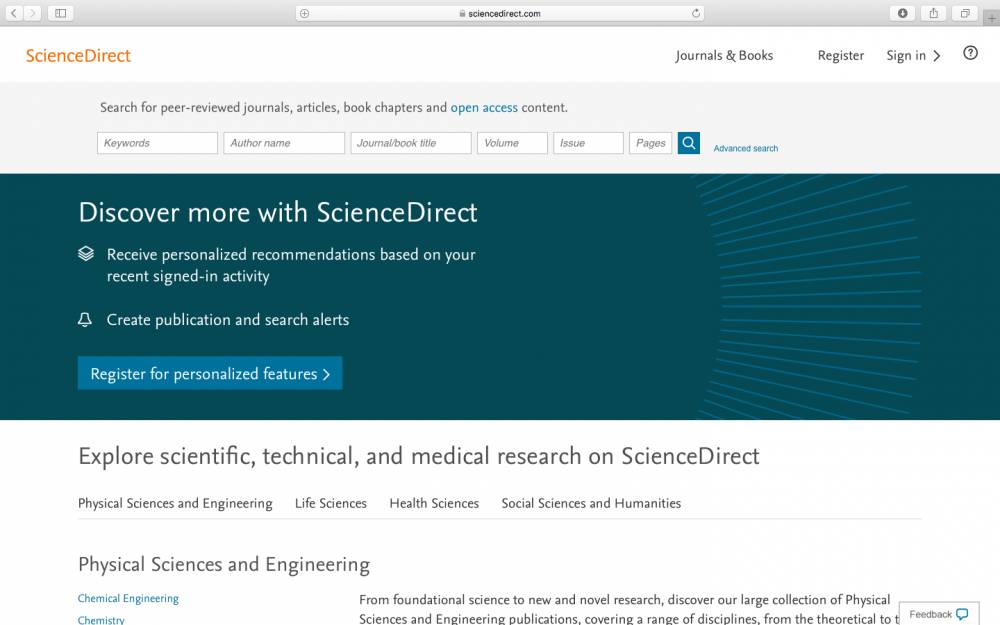This screenshot has height=625, width=1000.
Task: Open the Chemistry subject link
Action: [x=101, y=619]
